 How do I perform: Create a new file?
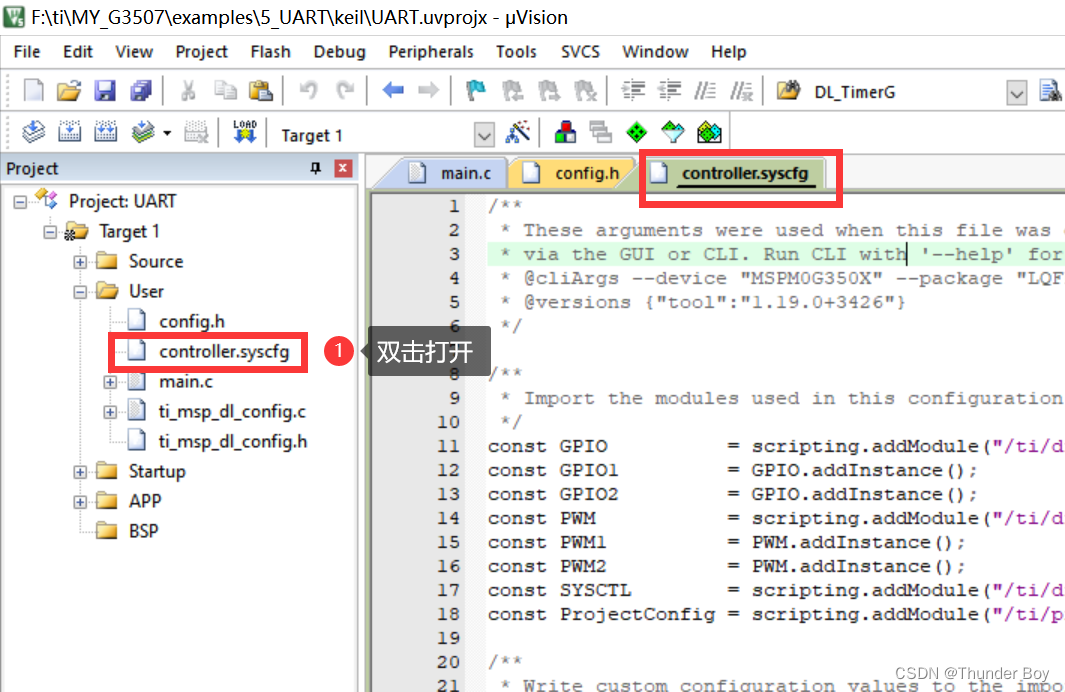point(33,91)
